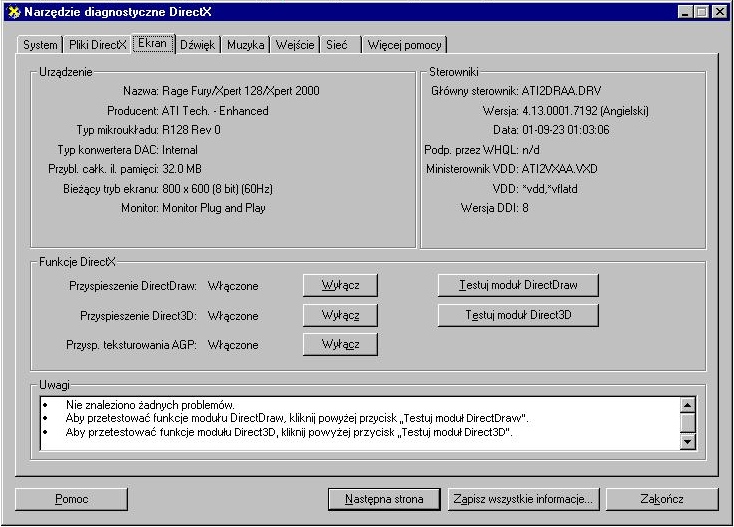The image size is (734, 527).
Task: Click version 4.13.0001.7192 (Angielski)
Action: pyautogui.click(x=586, y=111)
